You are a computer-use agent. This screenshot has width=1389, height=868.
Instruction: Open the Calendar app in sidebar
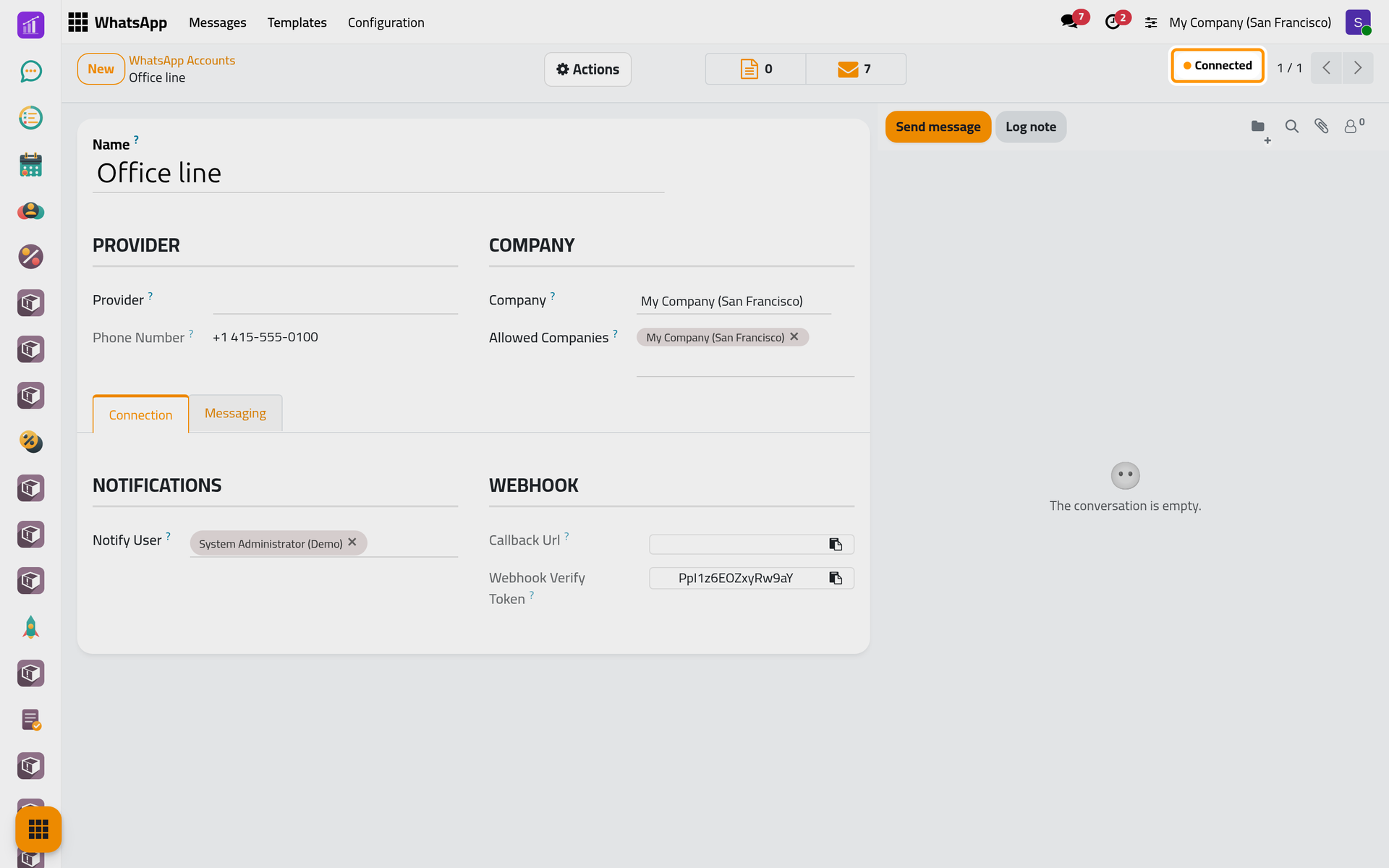click(30, 164)
